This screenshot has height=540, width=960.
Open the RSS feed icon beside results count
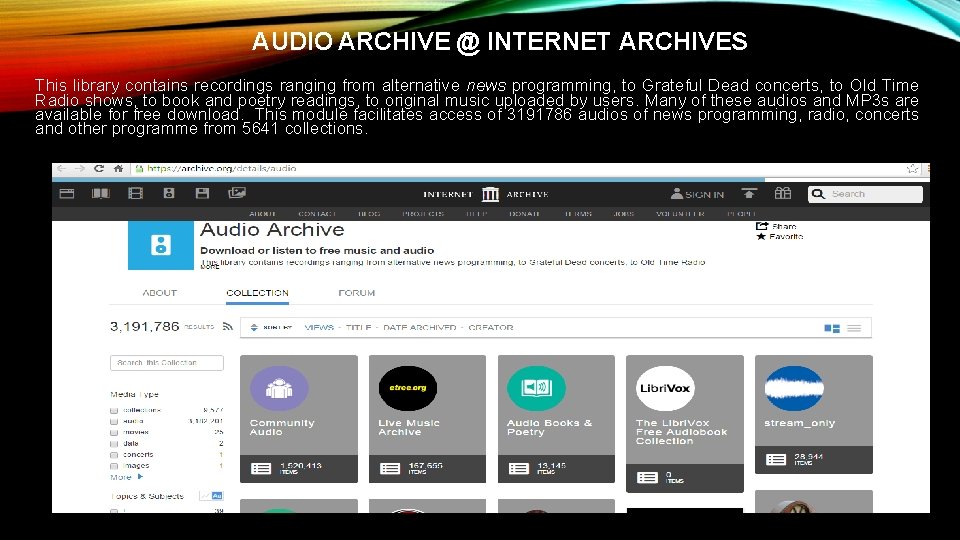coord(228,327)
